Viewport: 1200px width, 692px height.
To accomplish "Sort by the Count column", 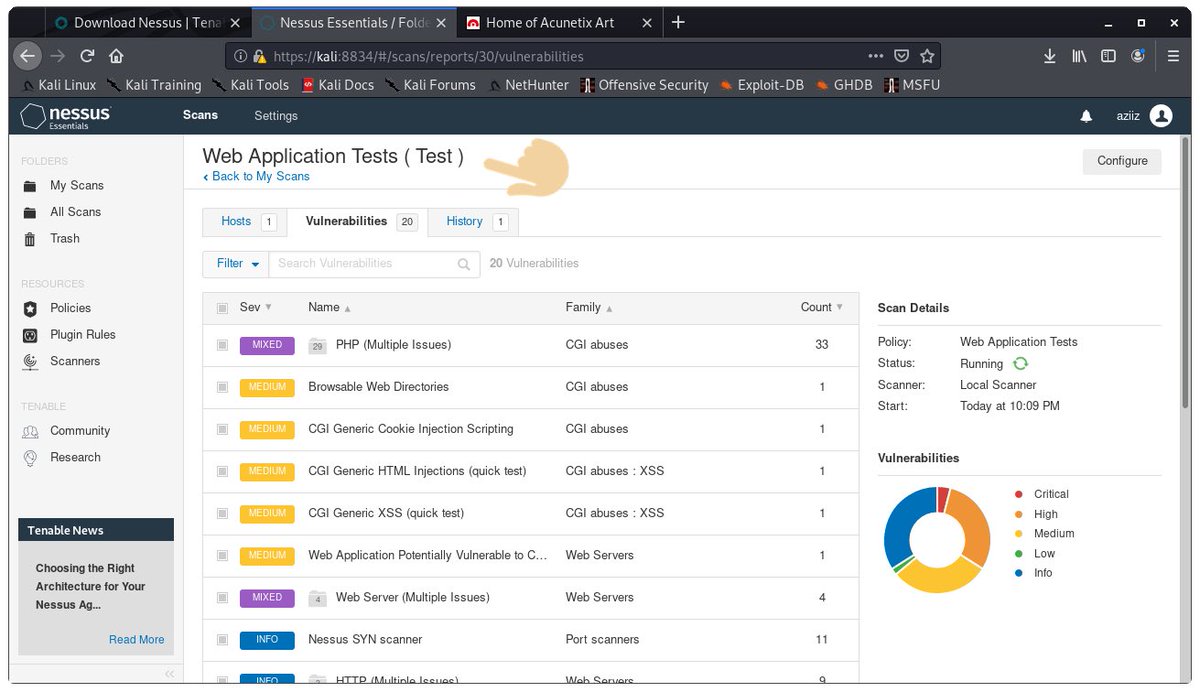I will [x=822, y=307].
